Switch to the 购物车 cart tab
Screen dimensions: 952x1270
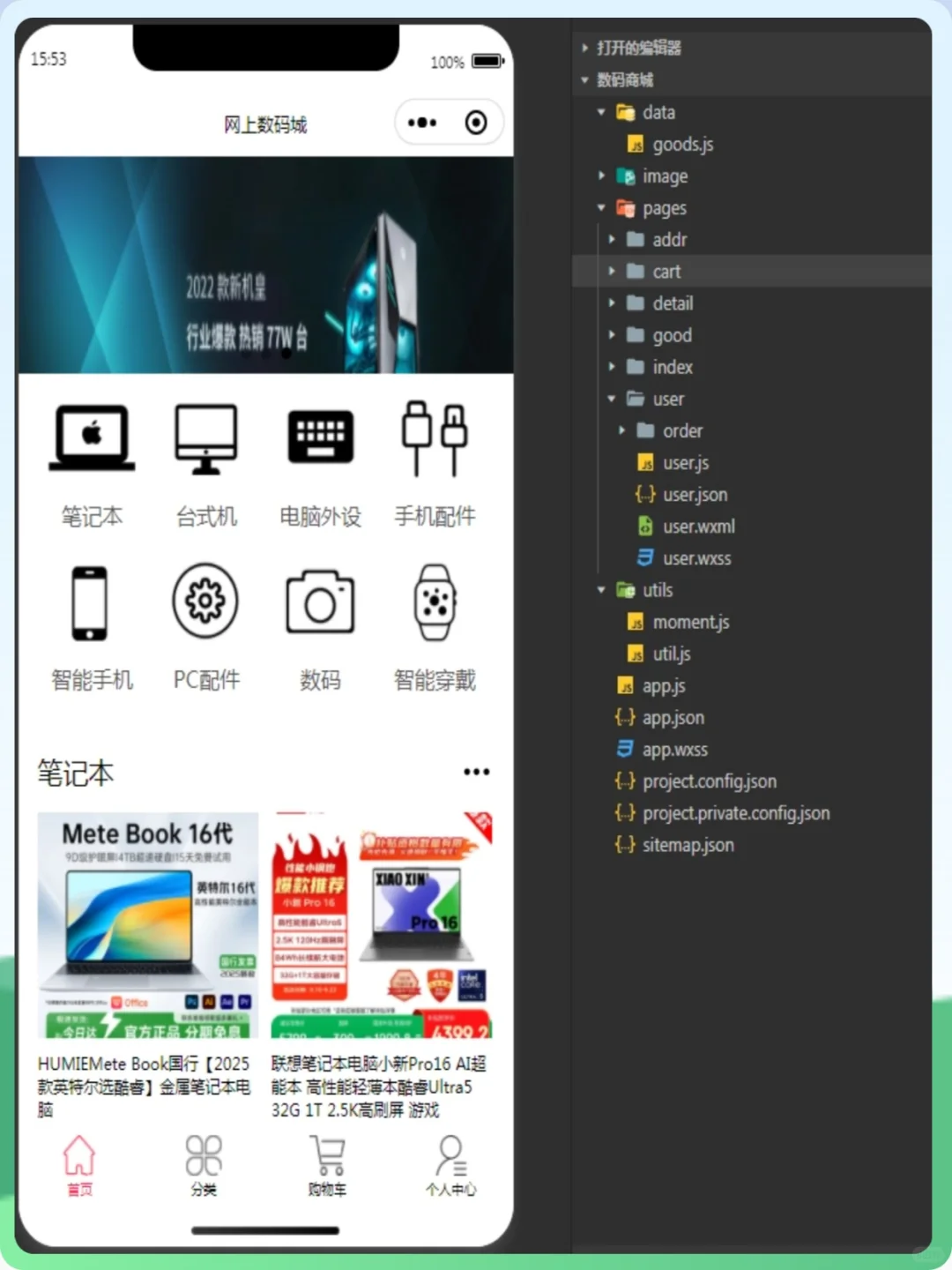(327, 1165)
